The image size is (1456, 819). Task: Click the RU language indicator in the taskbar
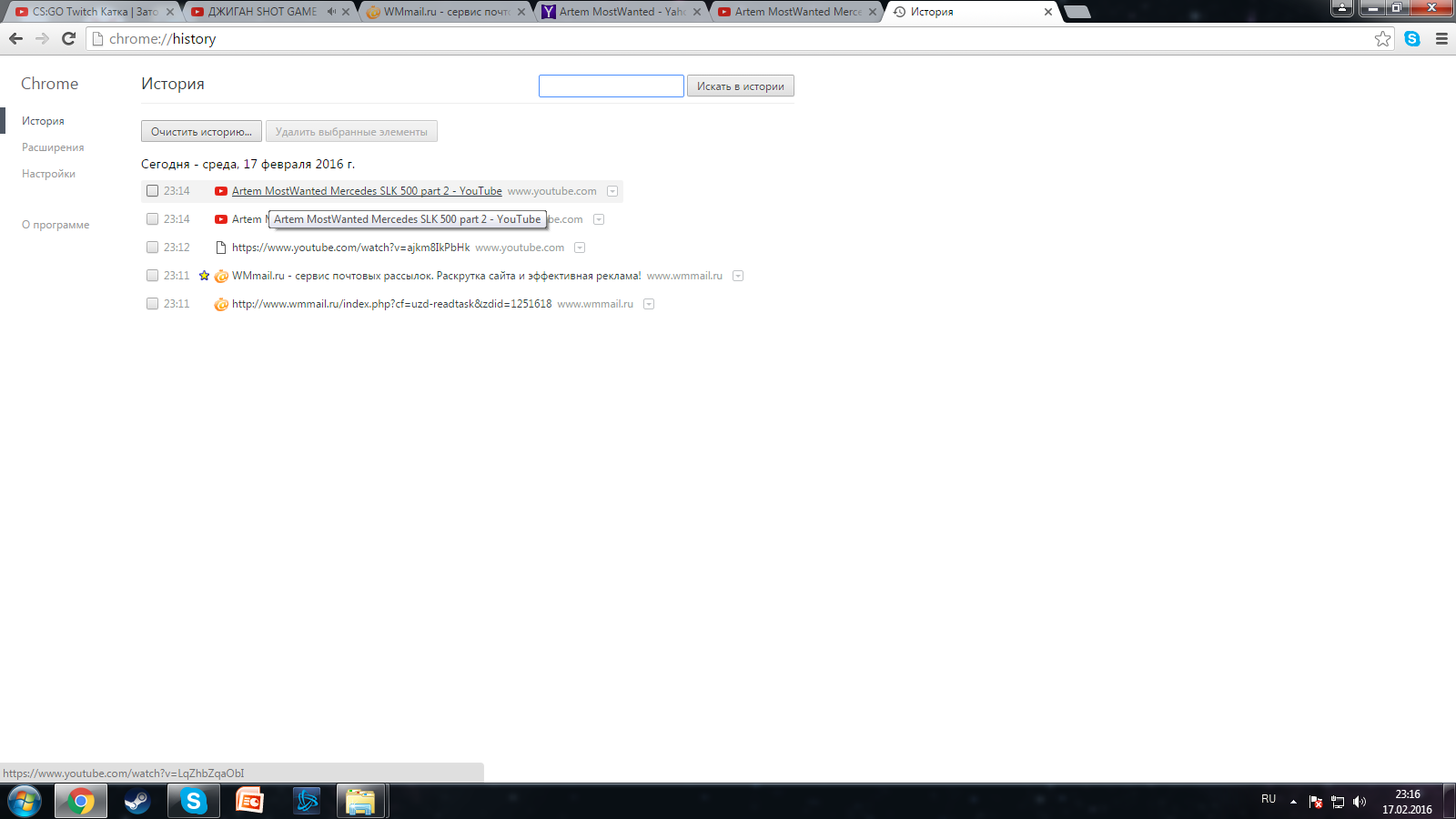click(1269, 799)
